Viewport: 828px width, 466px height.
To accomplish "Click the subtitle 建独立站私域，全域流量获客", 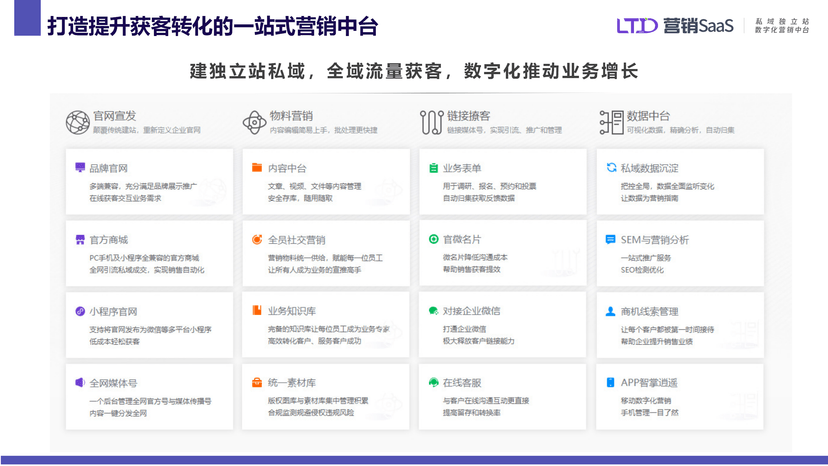I will (316, 71).
